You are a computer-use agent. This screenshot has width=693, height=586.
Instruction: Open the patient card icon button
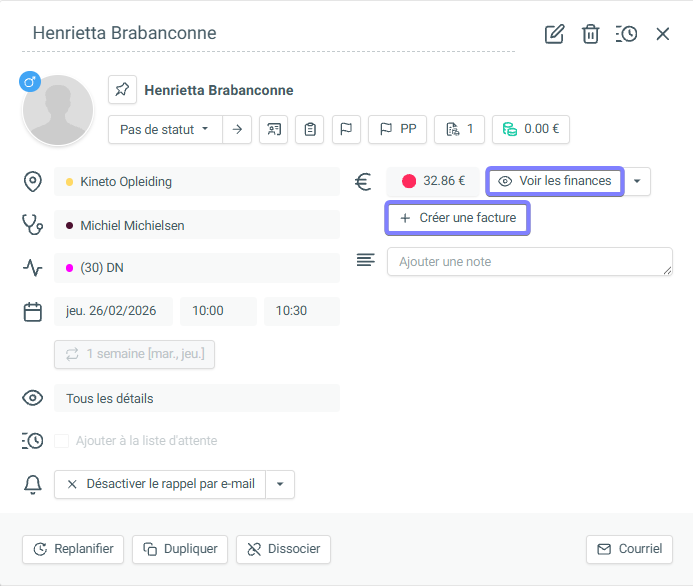(273, 129)
